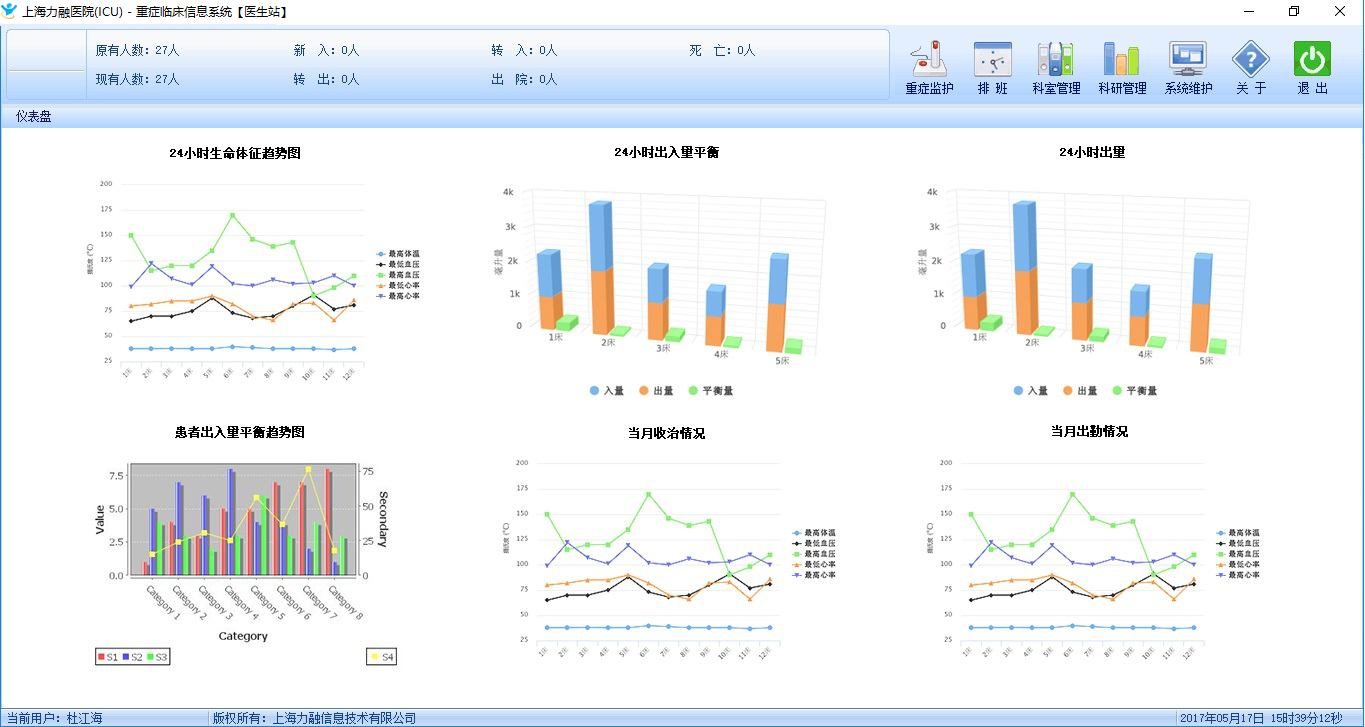This screenshot has width=1365, height=727.
Task: Click the yellow S4 legend swatch
Action: [x=376, y=657]
